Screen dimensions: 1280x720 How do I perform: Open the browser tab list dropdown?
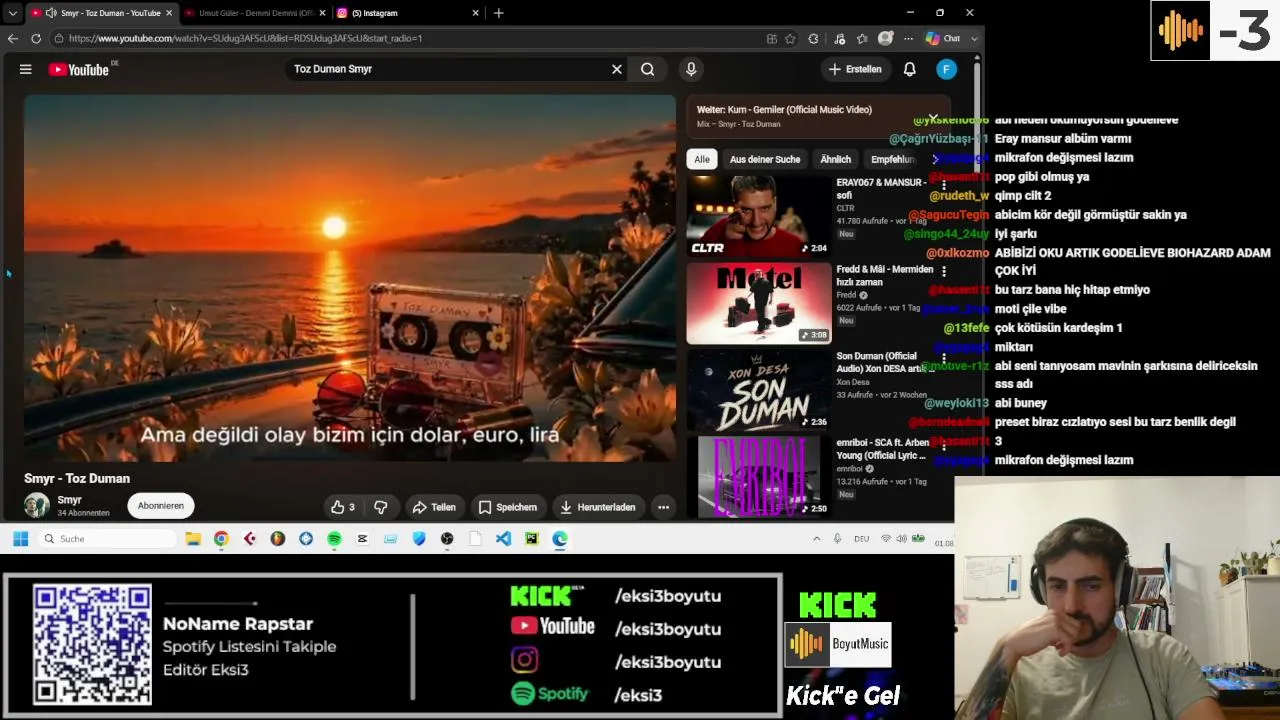coord(12,13)
